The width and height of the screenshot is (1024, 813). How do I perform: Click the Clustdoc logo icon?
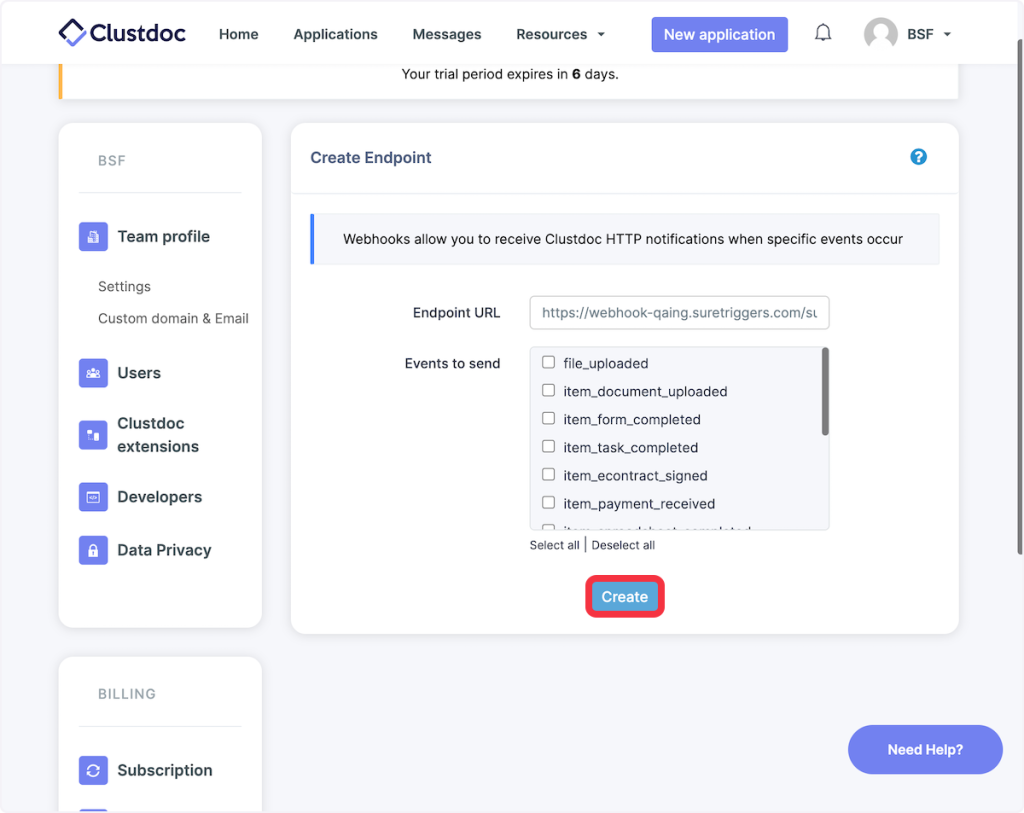pyautogui.click(x=73, y=33)
